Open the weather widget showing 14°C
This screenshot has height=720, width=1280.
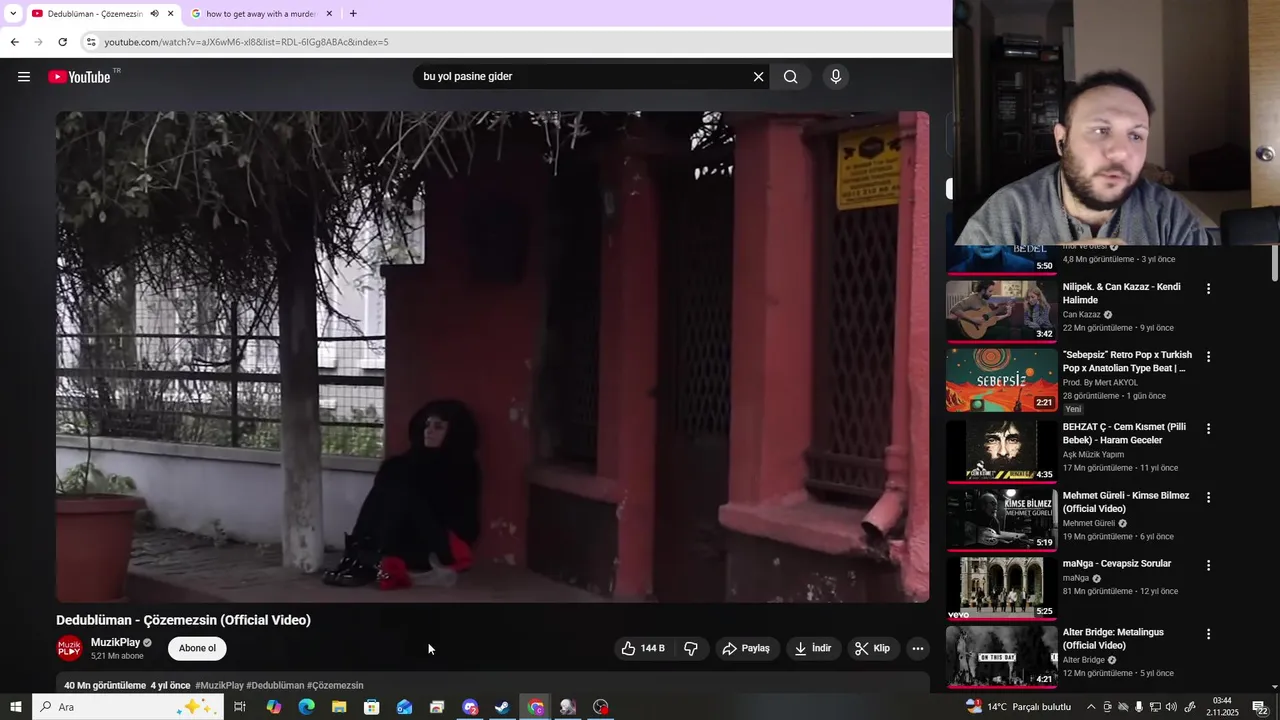click(x=1019, y=707)
